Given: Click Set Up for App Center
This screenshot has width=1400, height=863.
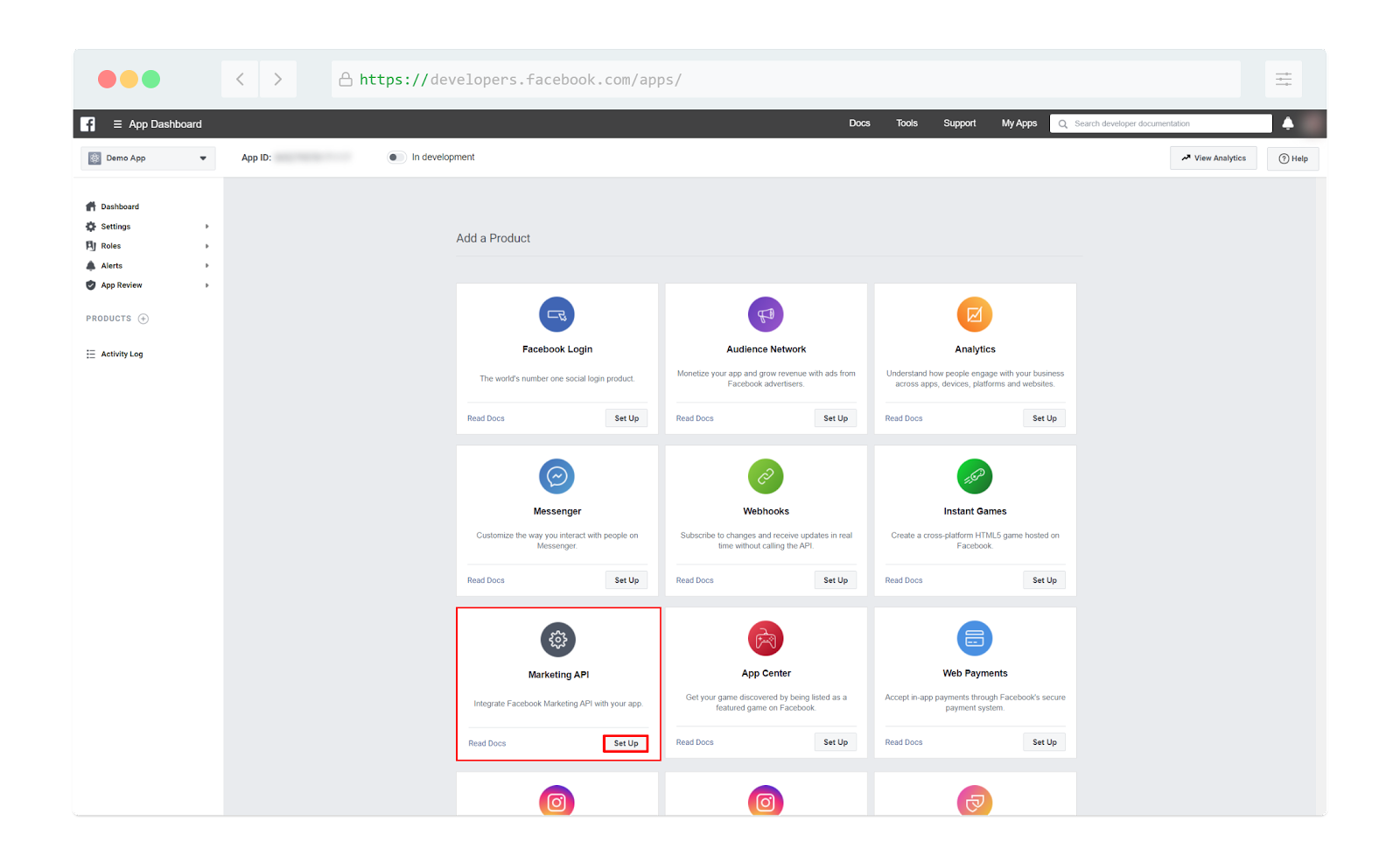Looking at the screenshot, I should point(836,742).
